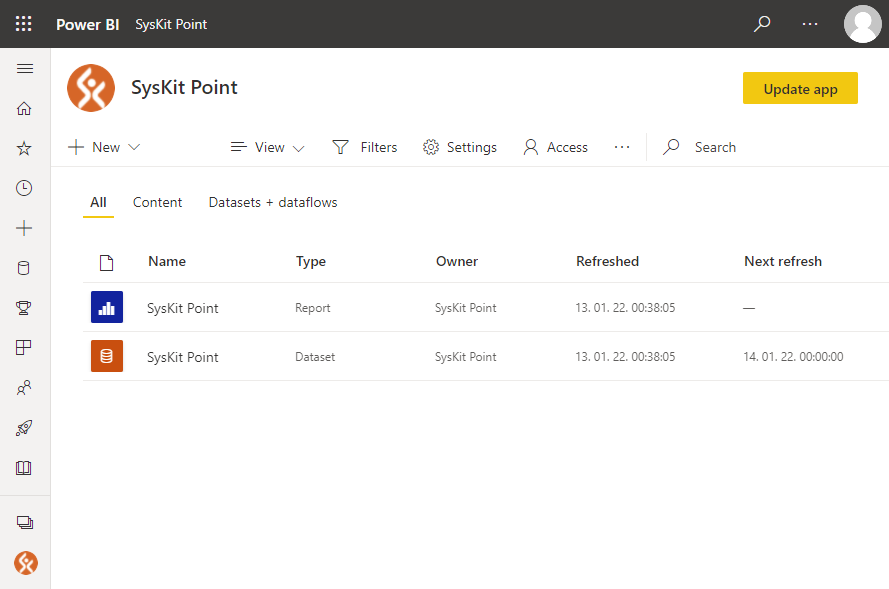The height and width of the screenshot is (589, 889).
Task: Open Deployment pipelines rocket icon
Action: (24, 427)
